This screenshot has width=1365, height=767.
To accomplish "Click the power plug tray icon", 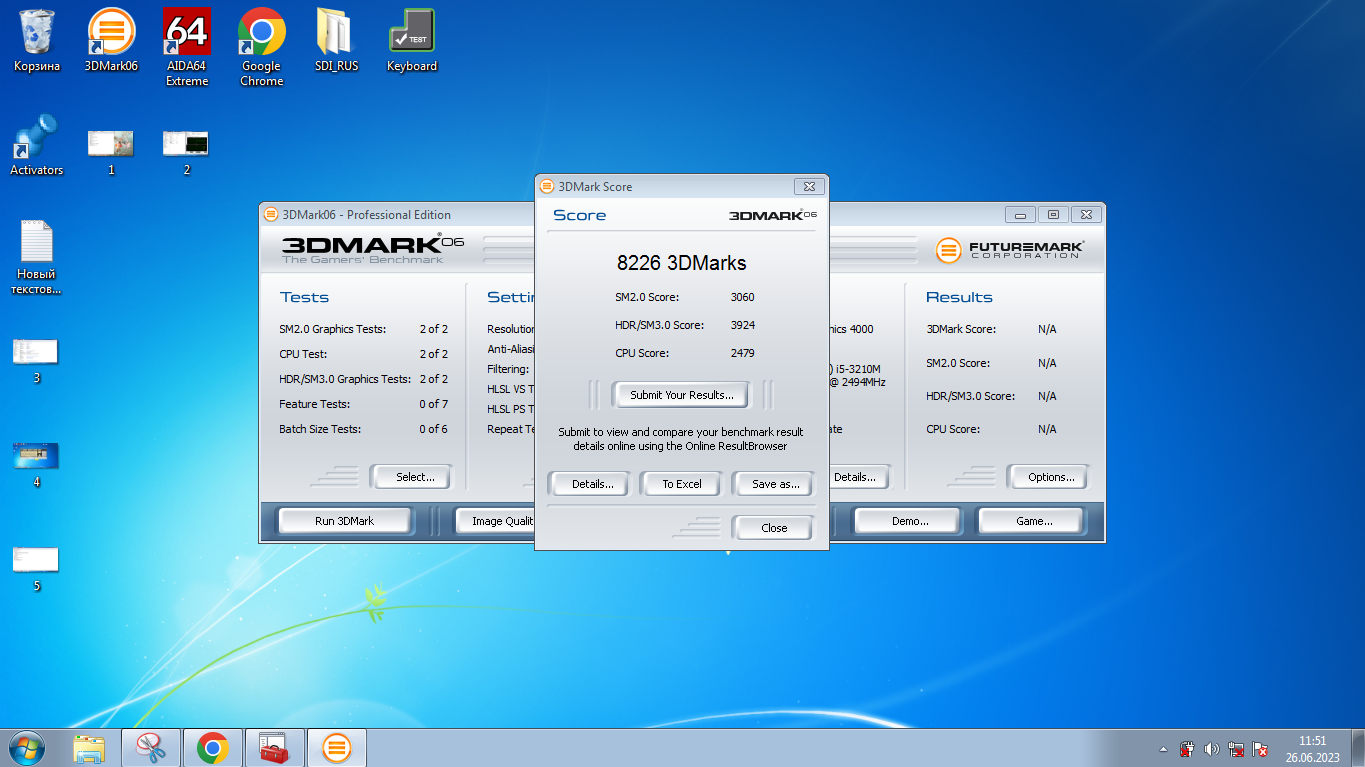I will (1188, 749).
